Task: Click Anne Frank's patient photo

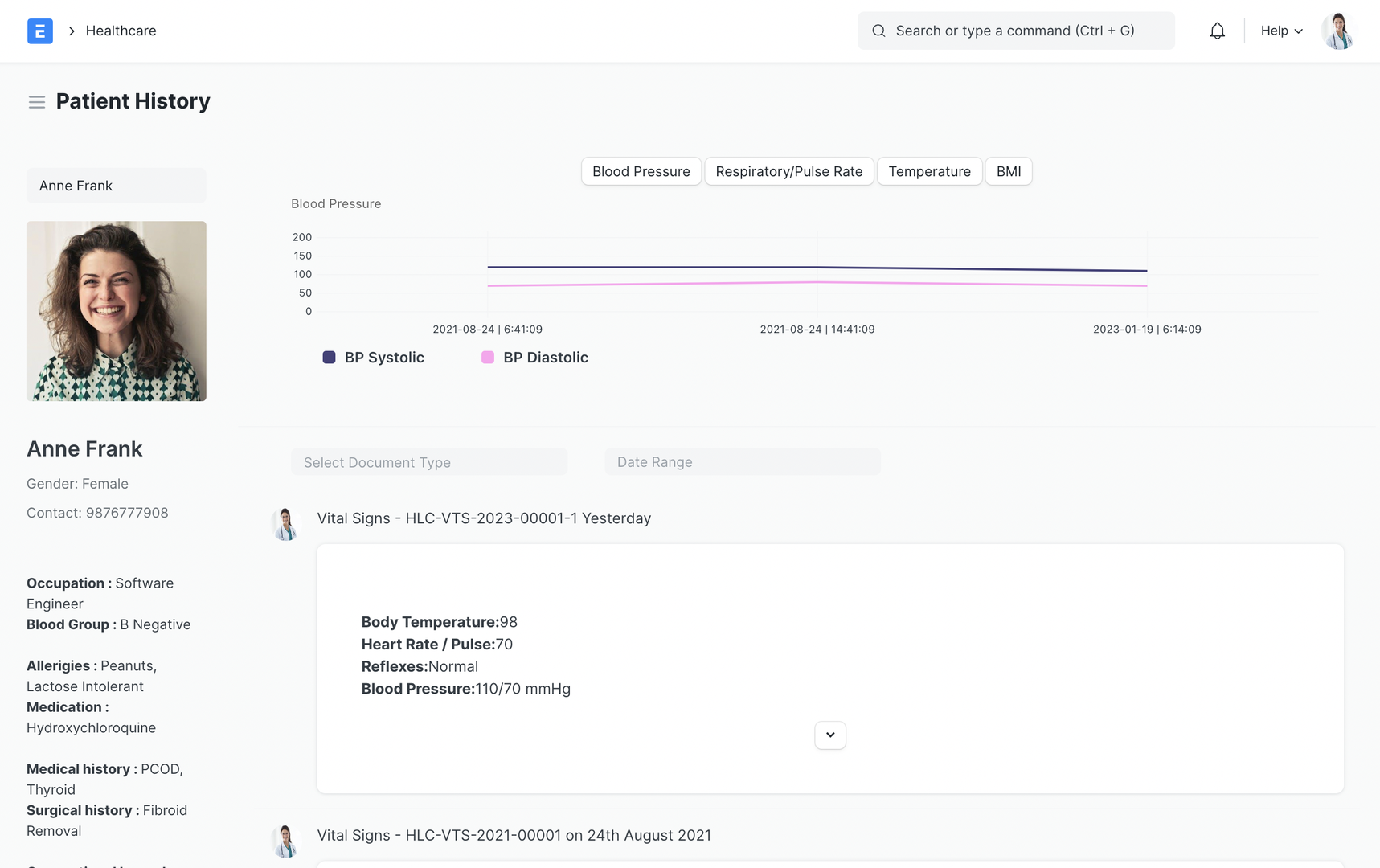Action: pos(117,311)
